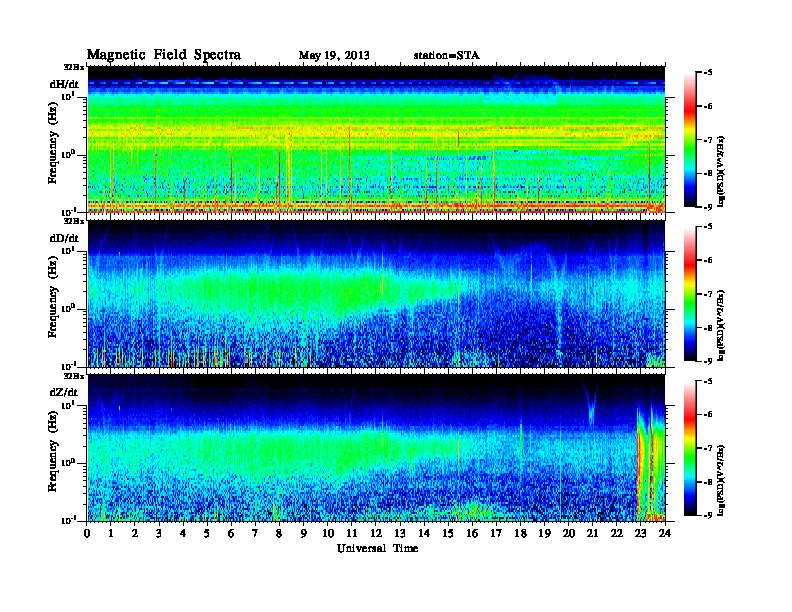Click the log(PSD) label beside dZ/dt color scale
This screenshot has height=612, width=792.
[722, 479]
